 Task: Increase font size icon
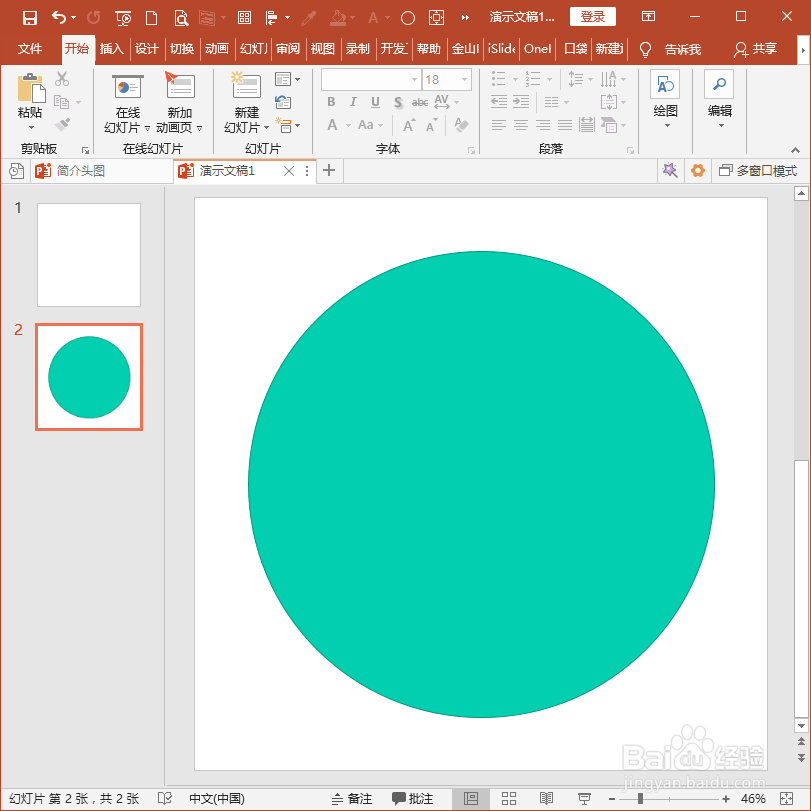pyautogui.click(x=409, y=125)
